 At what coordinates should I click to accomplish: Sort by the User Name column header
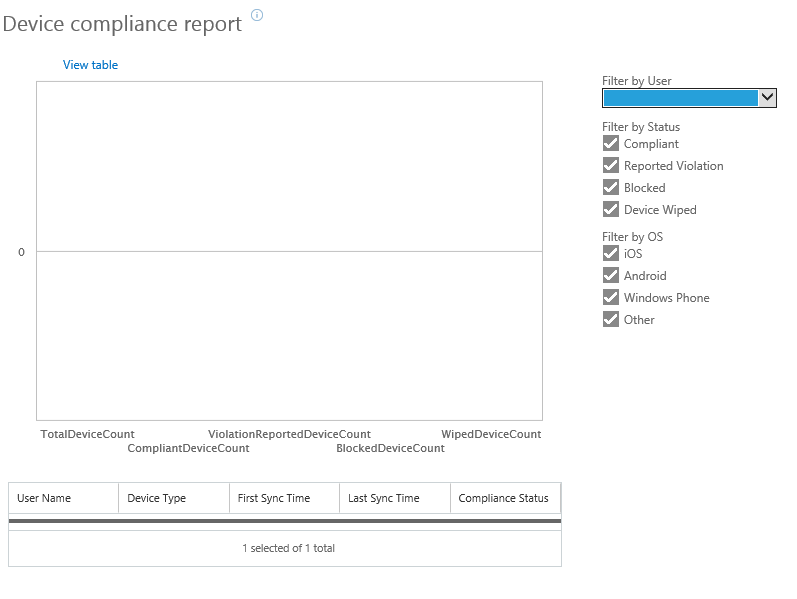[x=44, y=498]
